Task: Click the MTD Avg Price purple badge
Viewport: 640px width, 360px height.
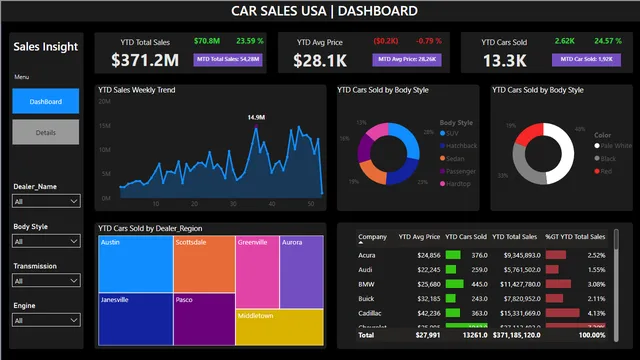Action: click(x=407, y=60)
